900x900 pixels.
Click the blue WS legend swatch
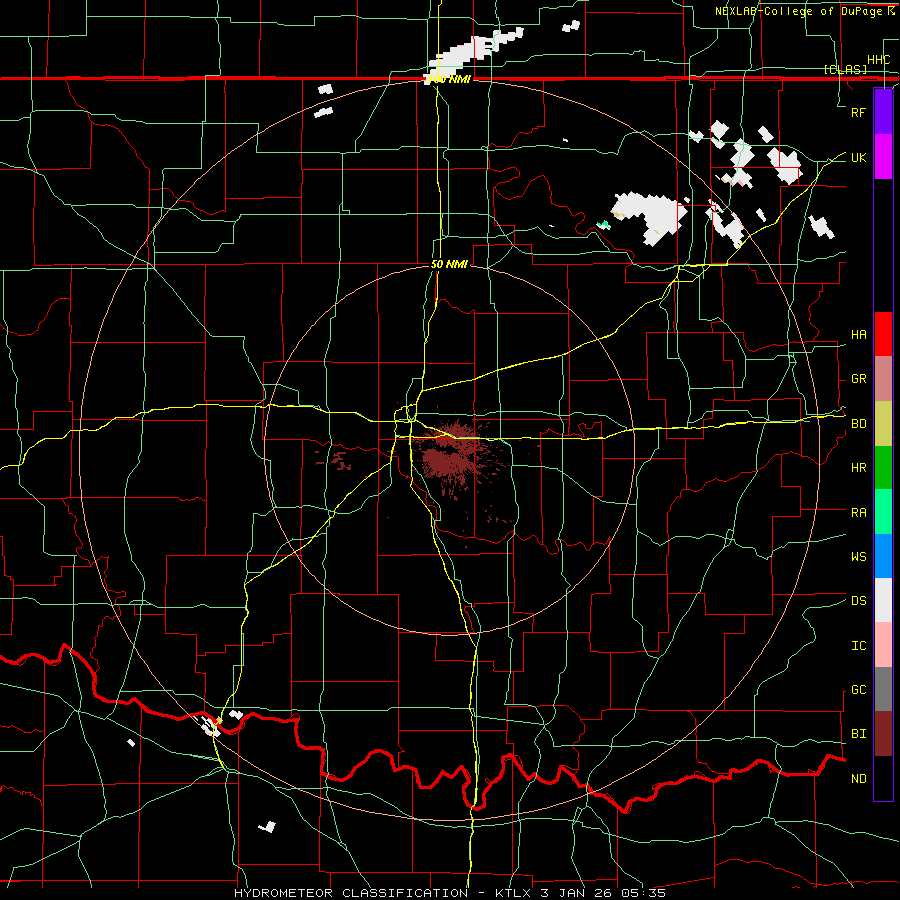click(883, 556)
